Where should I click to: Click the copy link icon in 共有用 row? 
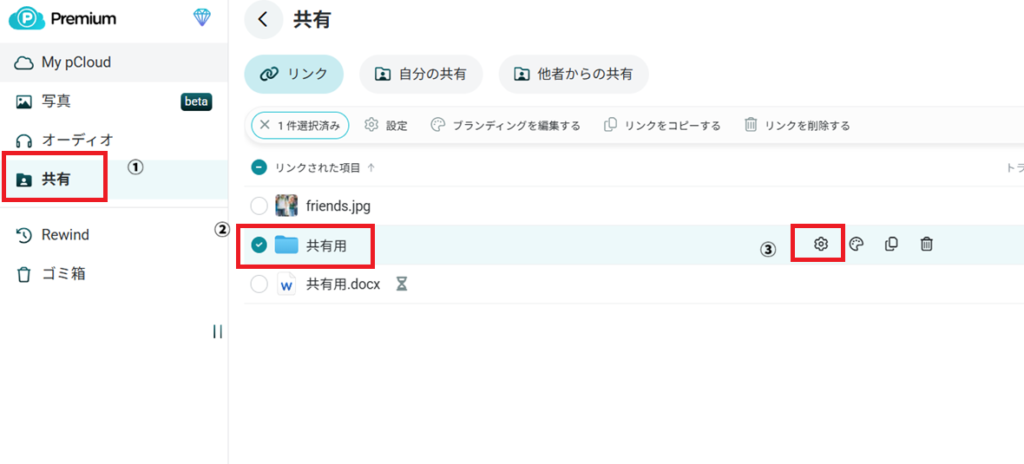point(891,244)
